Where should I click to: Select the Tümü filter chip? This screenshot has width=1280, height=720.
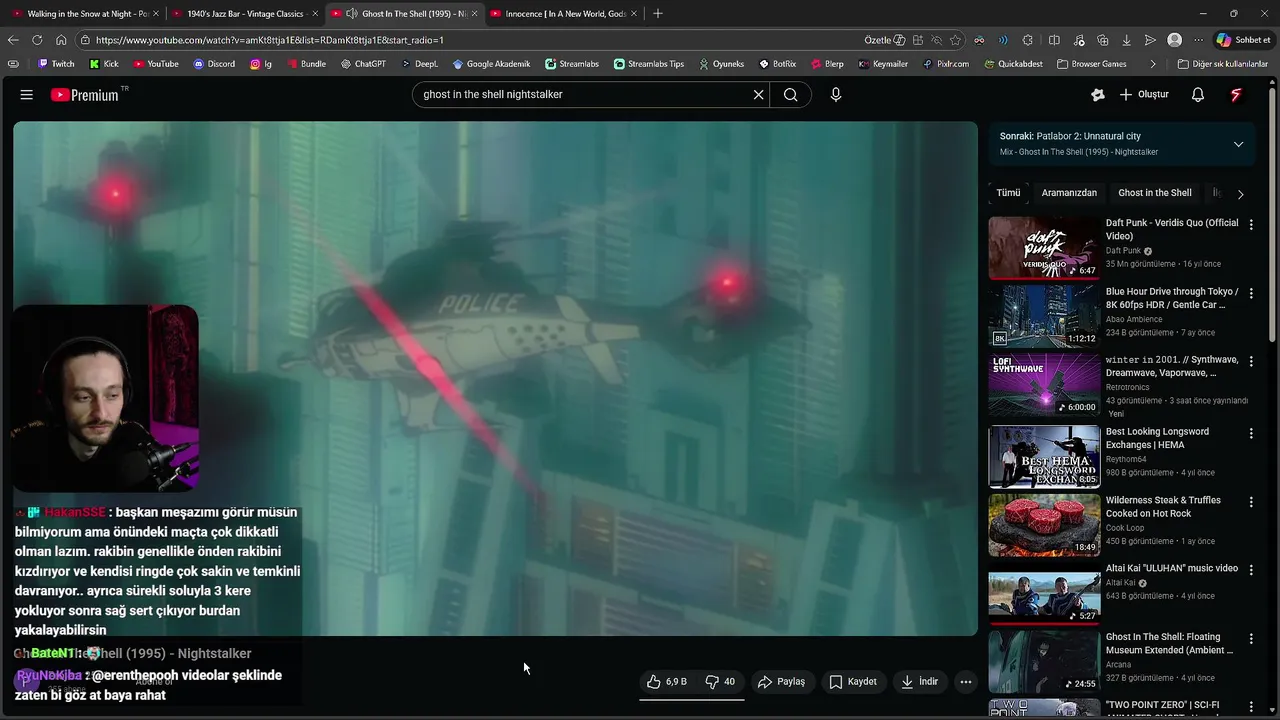pos(1008,193)
